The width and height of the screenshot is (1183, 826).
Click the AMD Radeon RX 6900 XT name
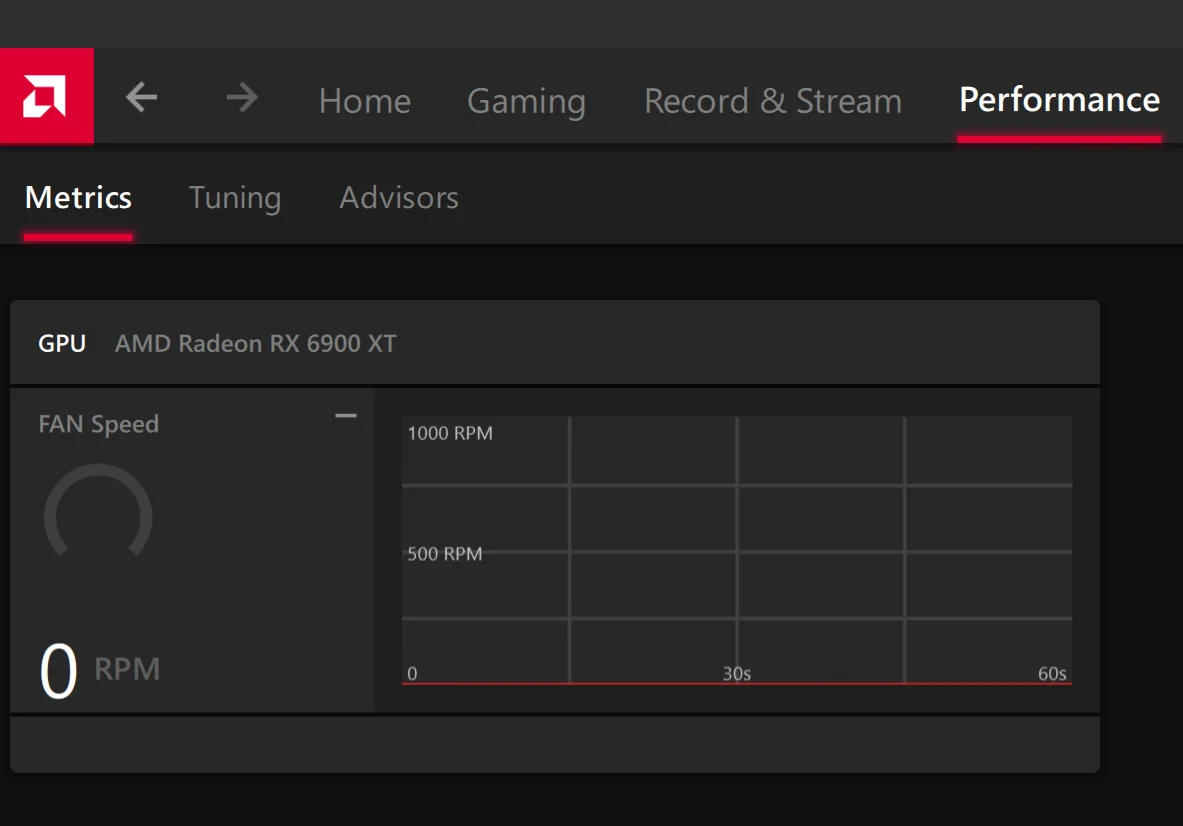click(256, 344)
